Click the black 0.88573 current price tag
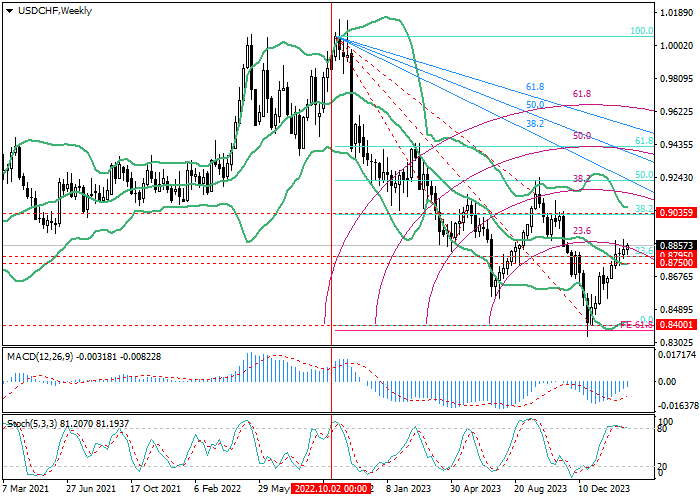The width and height of the screenshot is (700, 500). [x=676, y=246]
